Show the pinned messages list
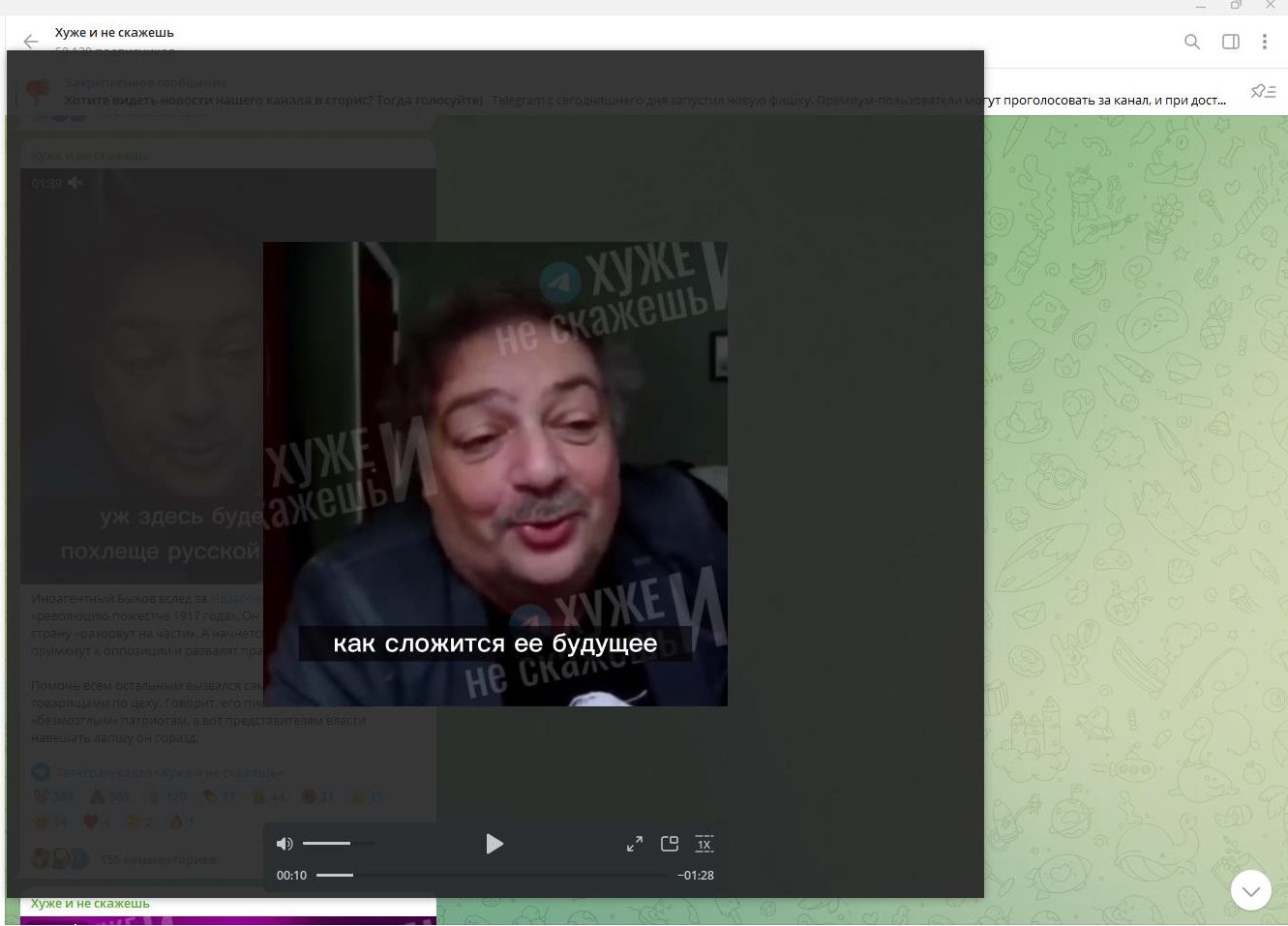The width and height of the screenshot is (1288, 926). tap(1263, 91)
